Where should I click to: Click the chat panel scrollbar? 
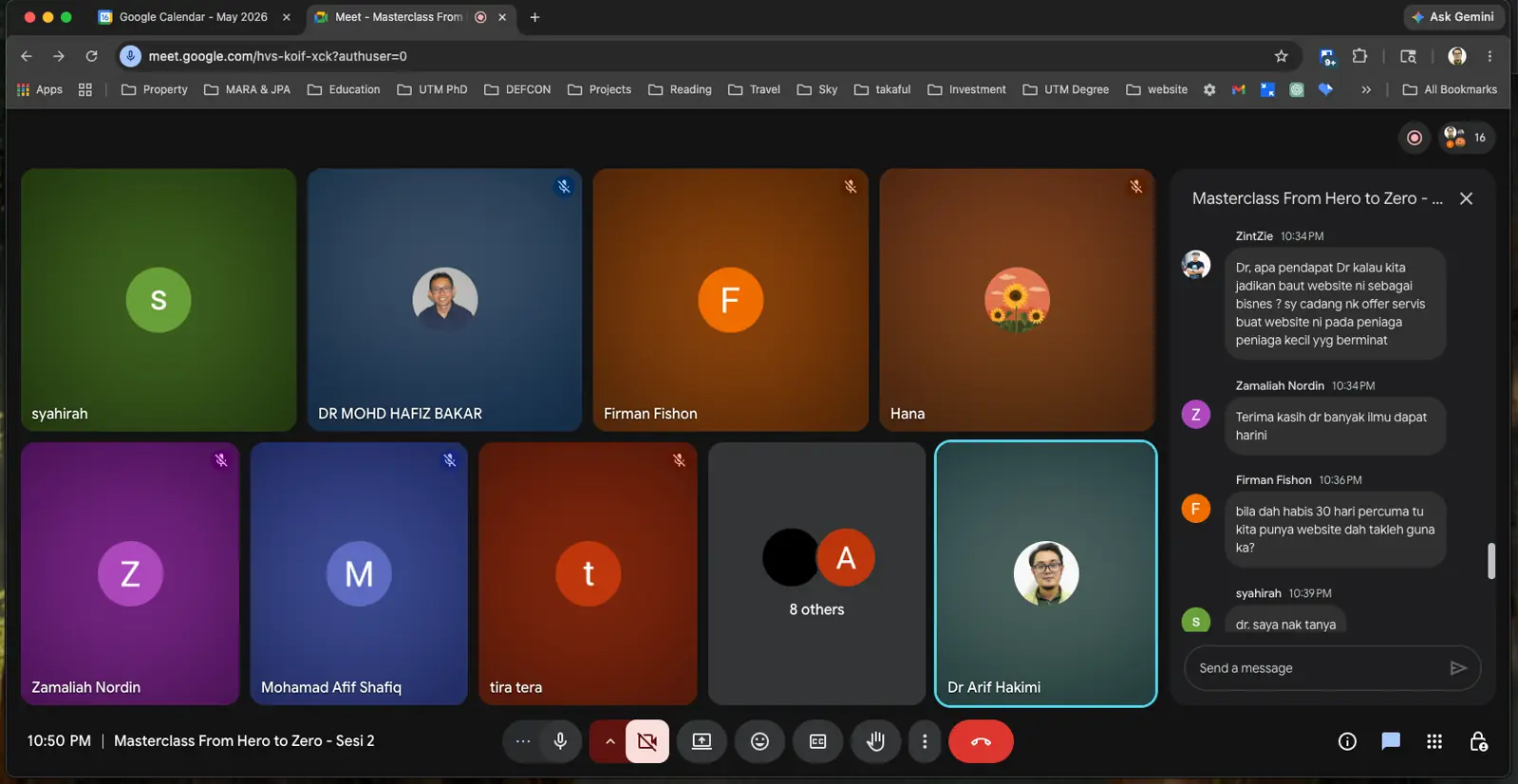pyautogui.click(x=1490, y=561)
